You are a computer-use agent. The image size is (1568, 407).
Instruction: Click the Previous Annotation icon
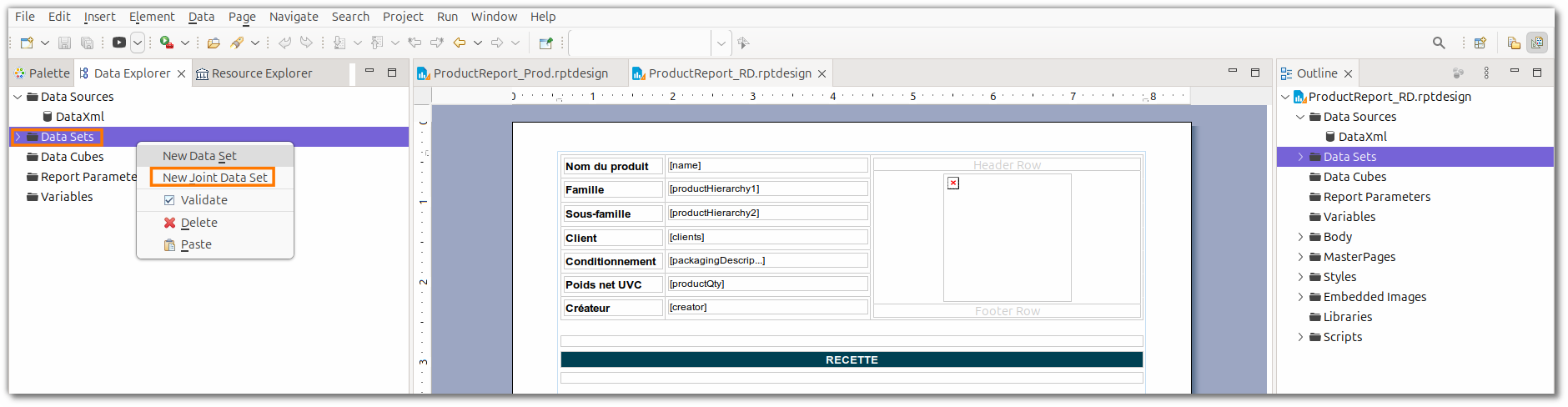[377, 43]
